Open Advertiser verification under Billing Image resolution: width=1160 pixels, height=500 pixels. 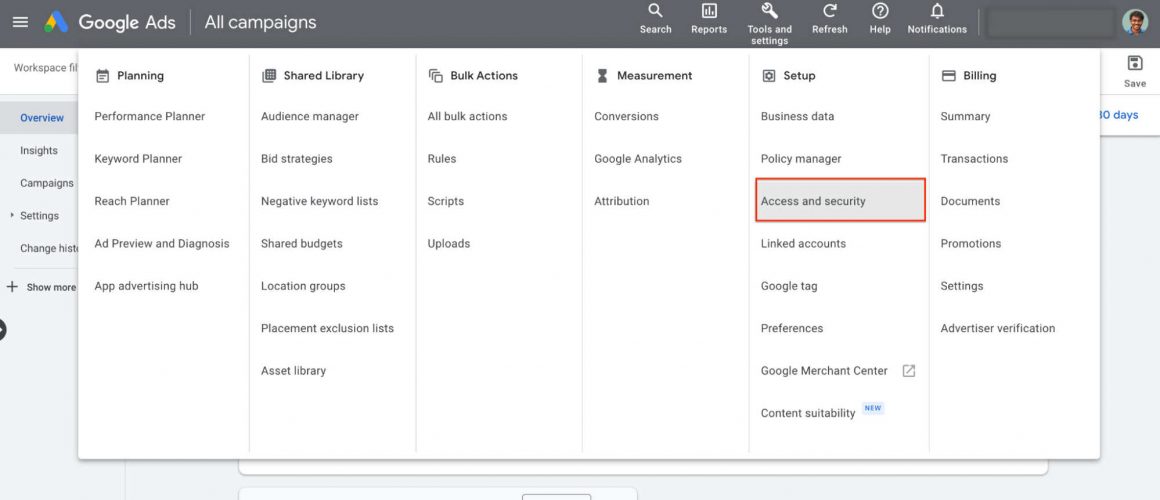click(997, 329)
